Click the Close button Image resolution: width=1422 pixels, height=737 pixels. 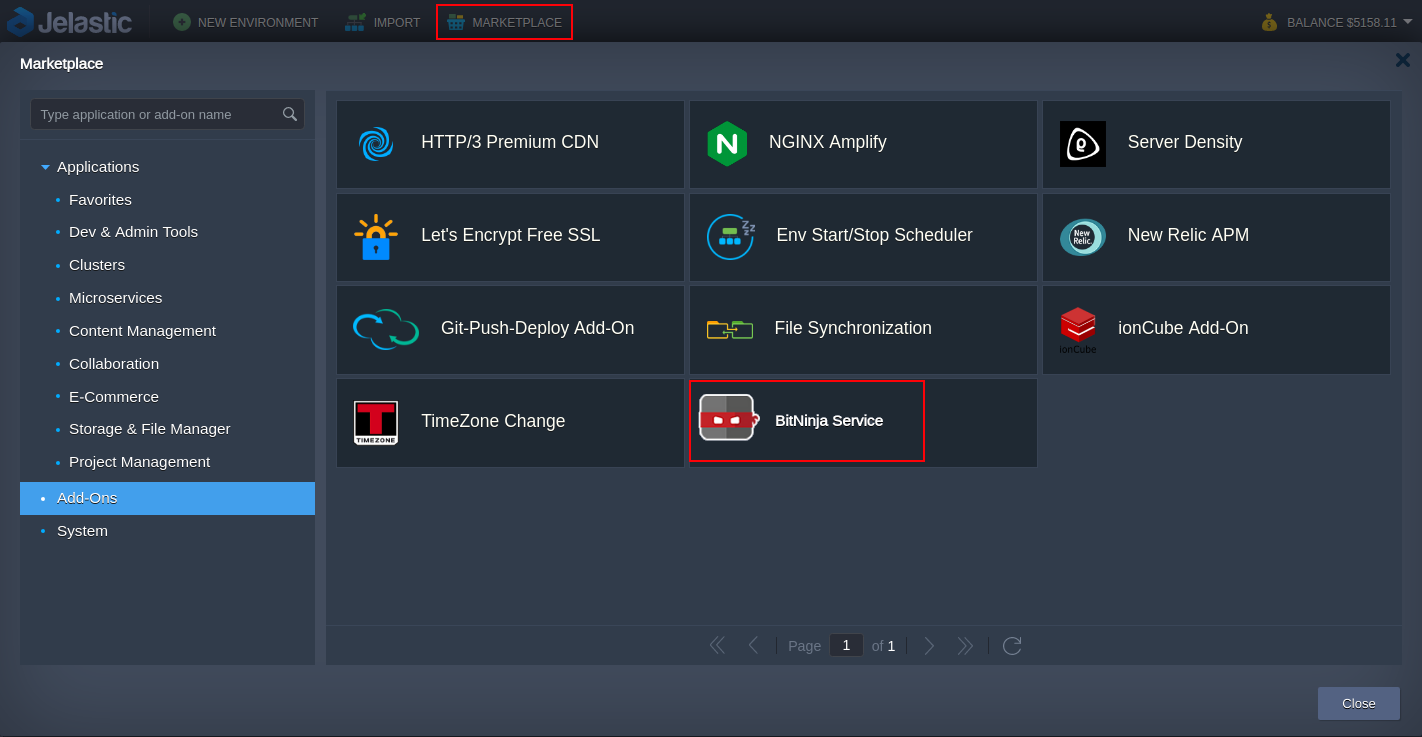tap(1358, 703)
